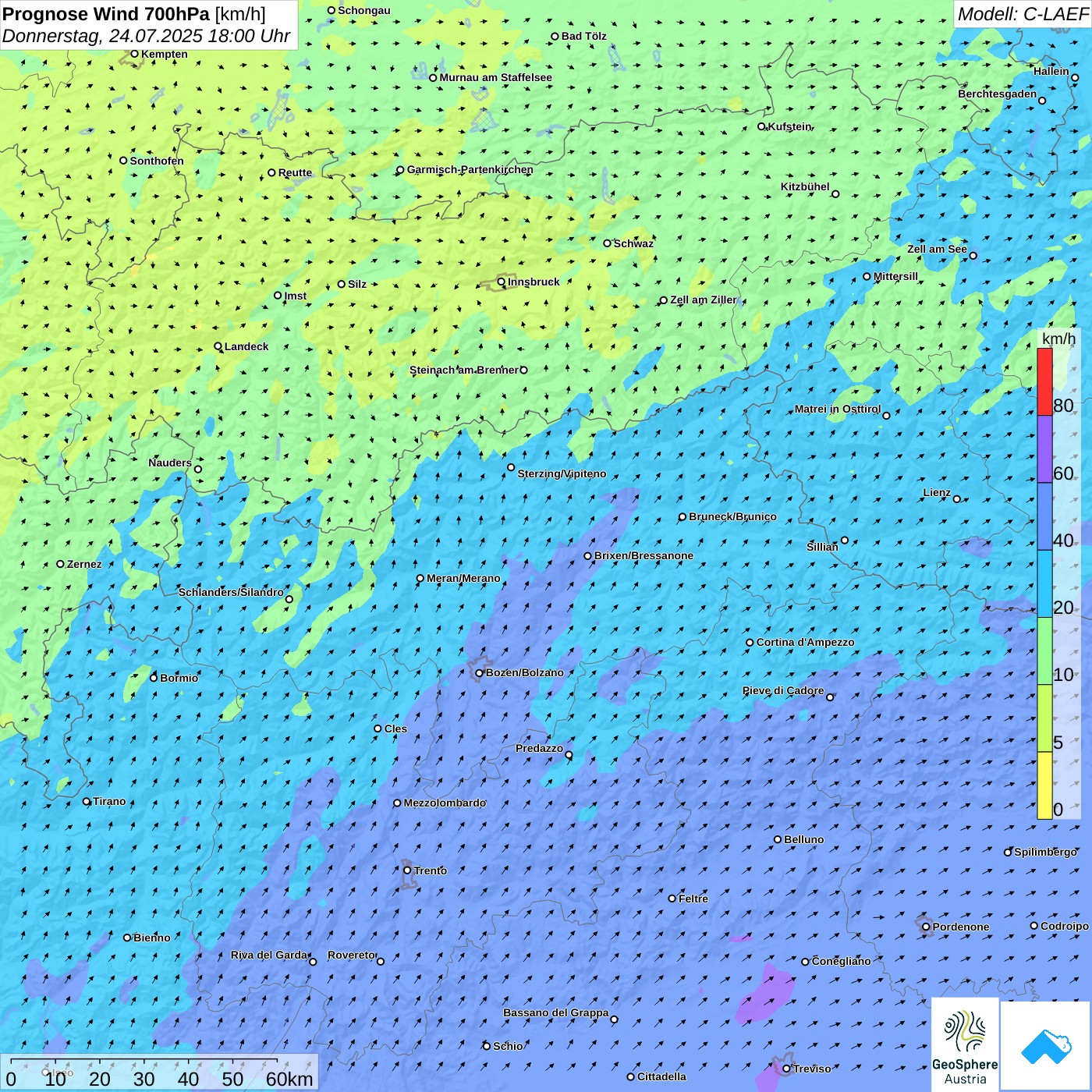Click the Schwaz city marker
1092x1092 pixels.
(607, 243)
